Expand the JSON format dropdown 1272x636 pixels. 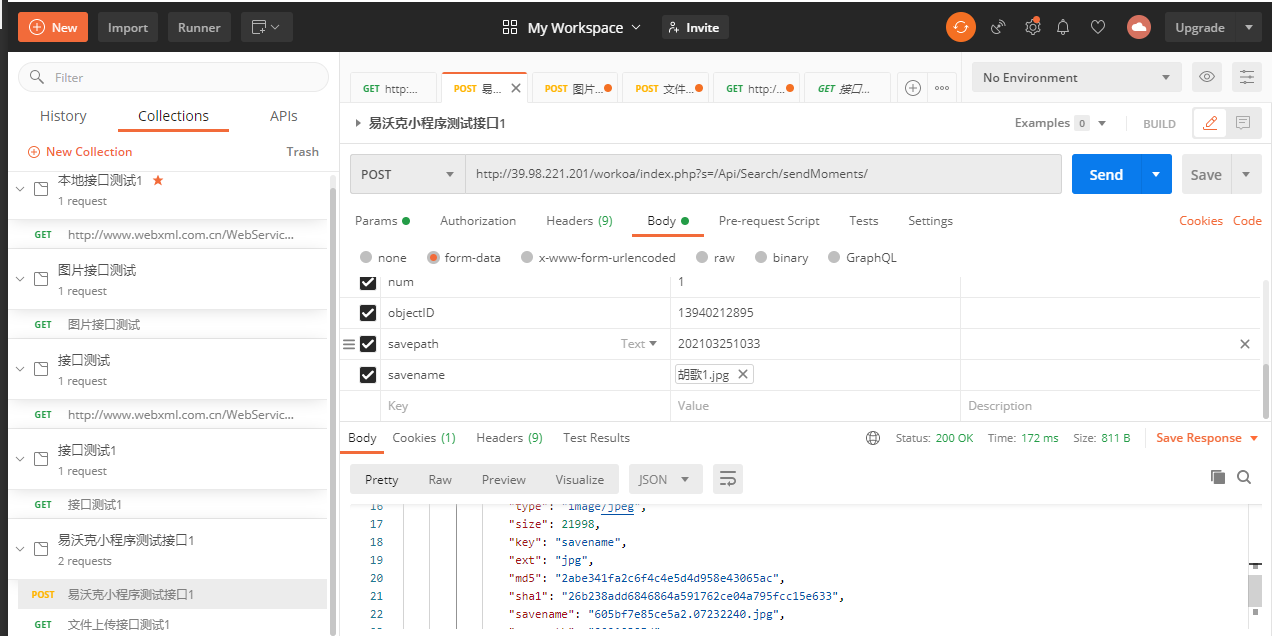[x=665, y=480]
